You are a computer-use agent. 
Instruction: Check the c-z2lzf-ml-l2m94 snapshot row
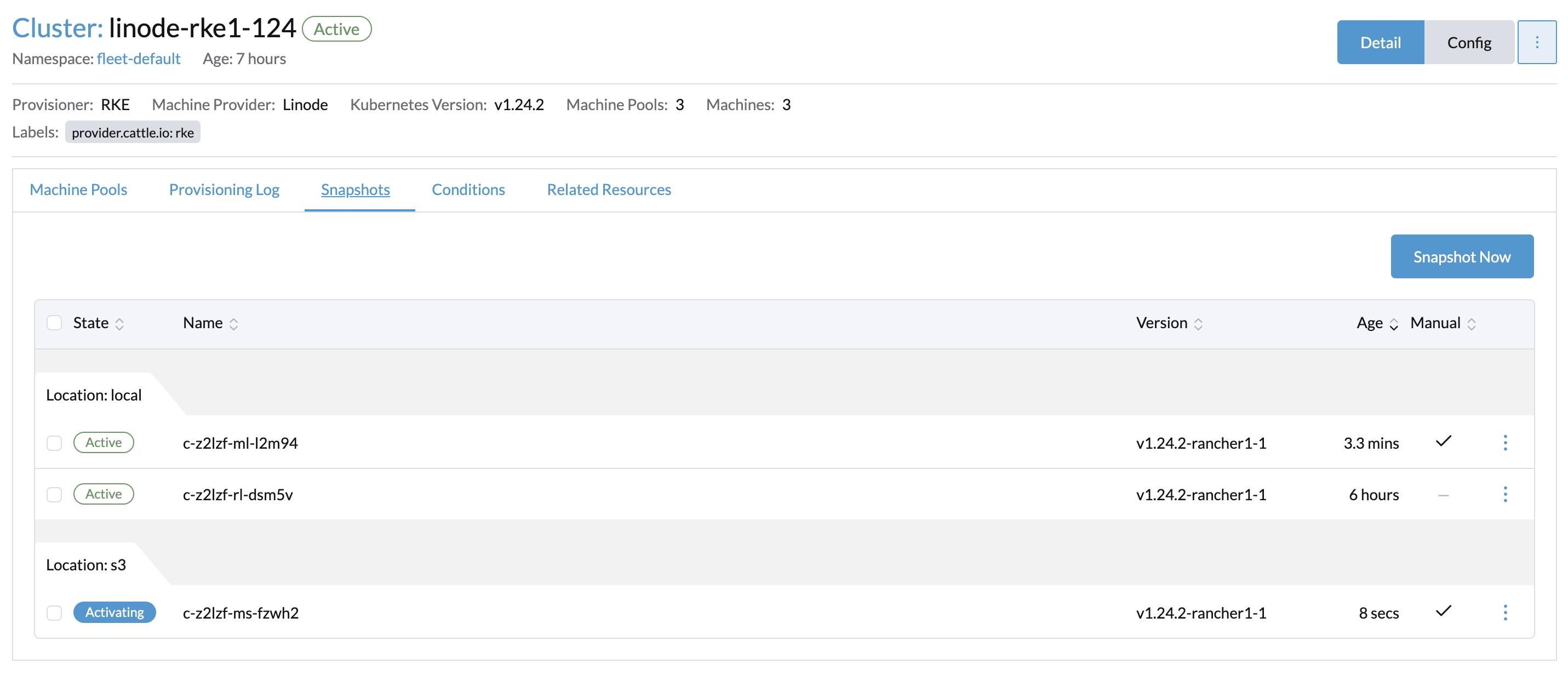pyautogui.click(x=54, y=443)
